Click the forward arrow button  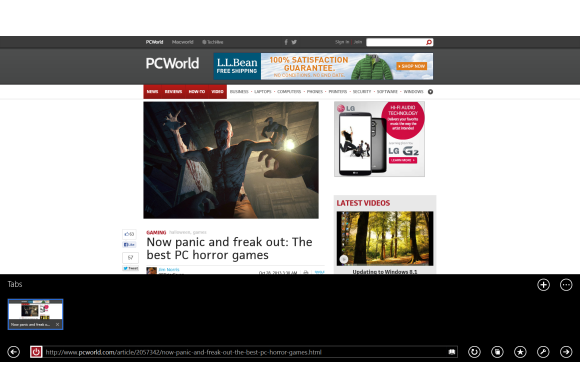[566, 352]
